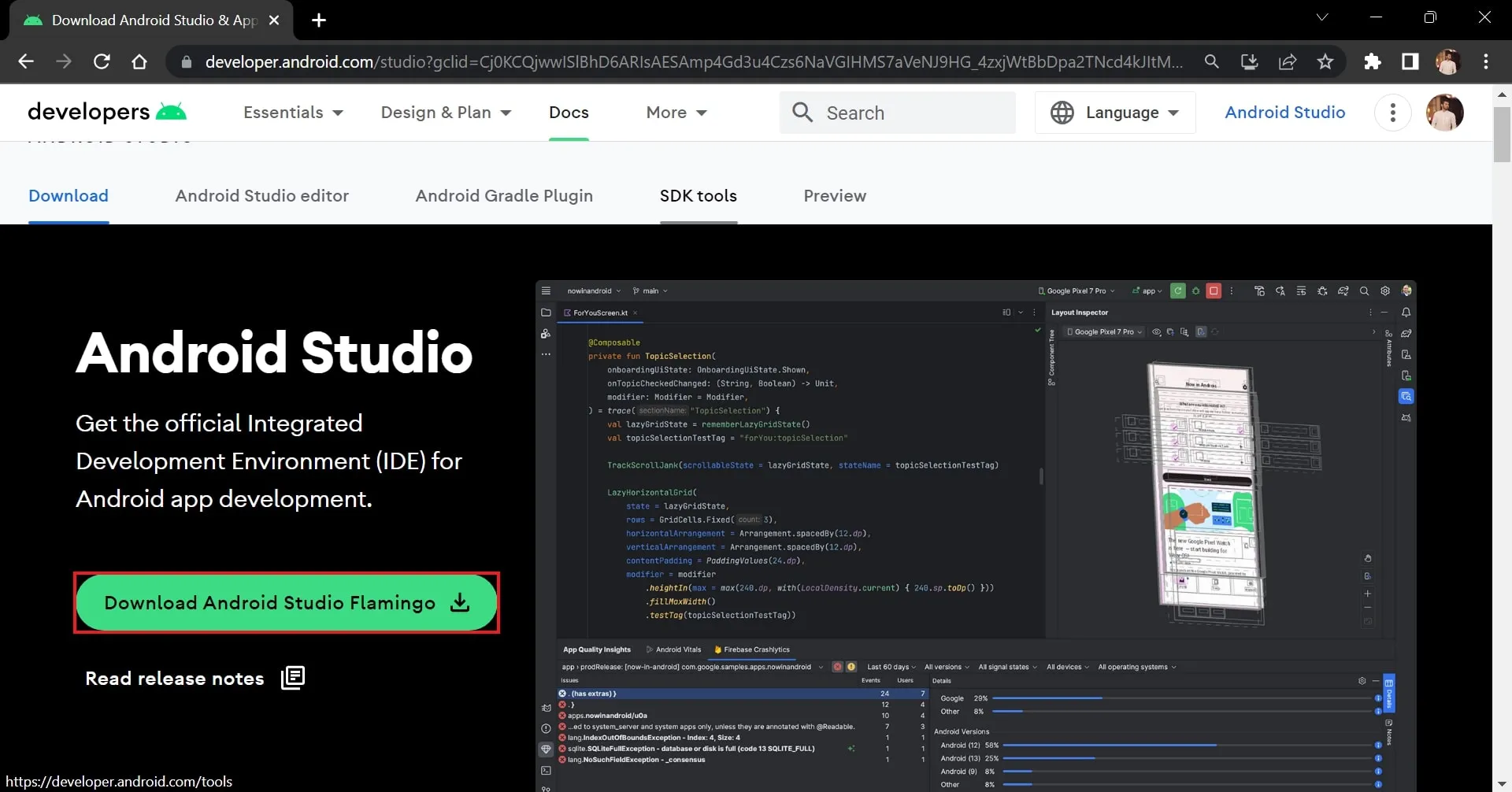Bookmark this page with star icon

coord(1325,61)
